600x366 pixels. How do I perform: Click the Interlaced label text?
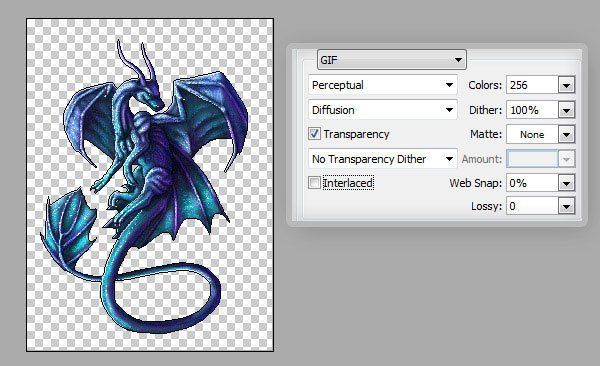[x=348, y=183]
